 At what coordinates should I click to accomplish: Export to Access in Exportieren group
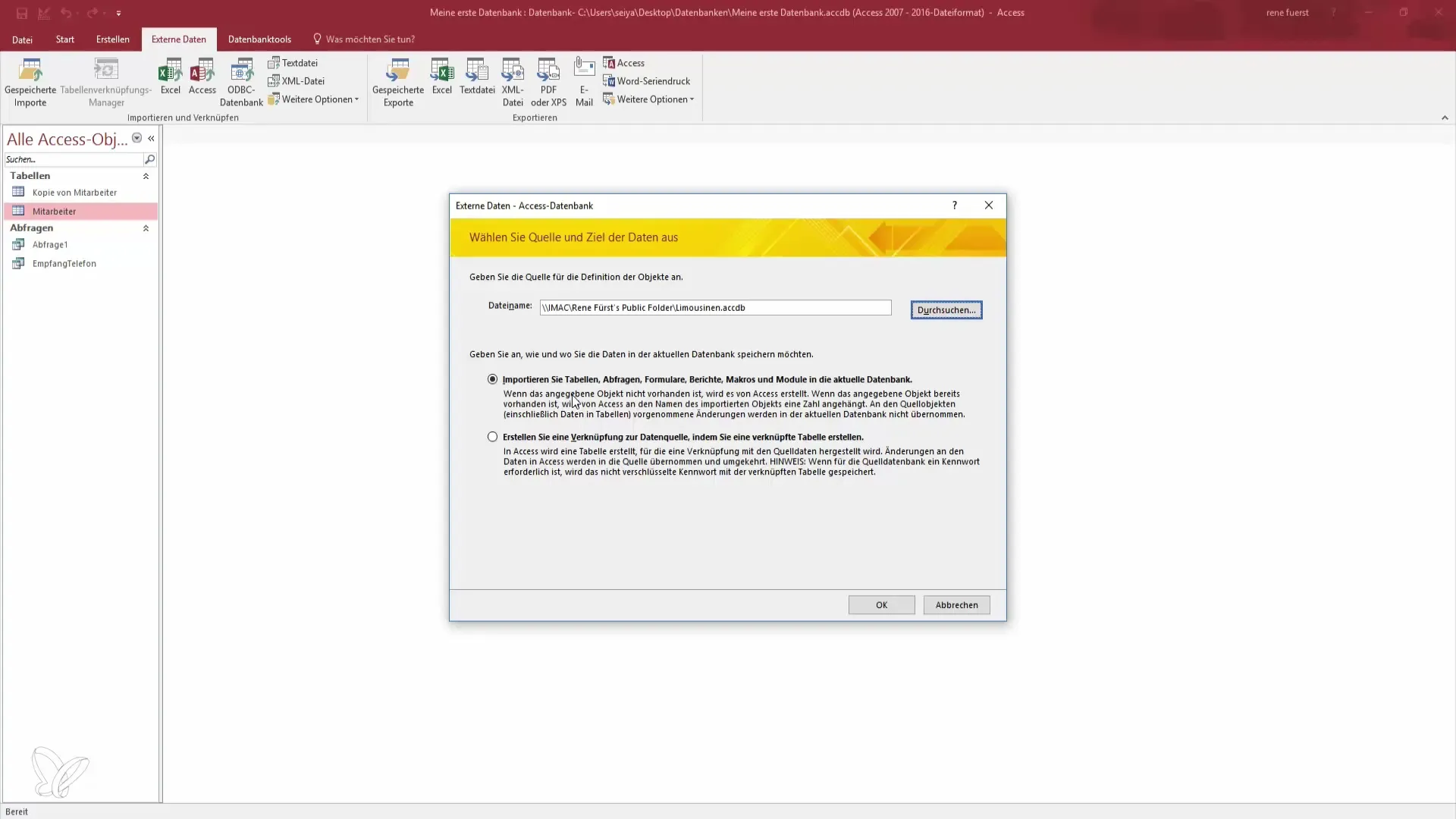tap(623, 63)
